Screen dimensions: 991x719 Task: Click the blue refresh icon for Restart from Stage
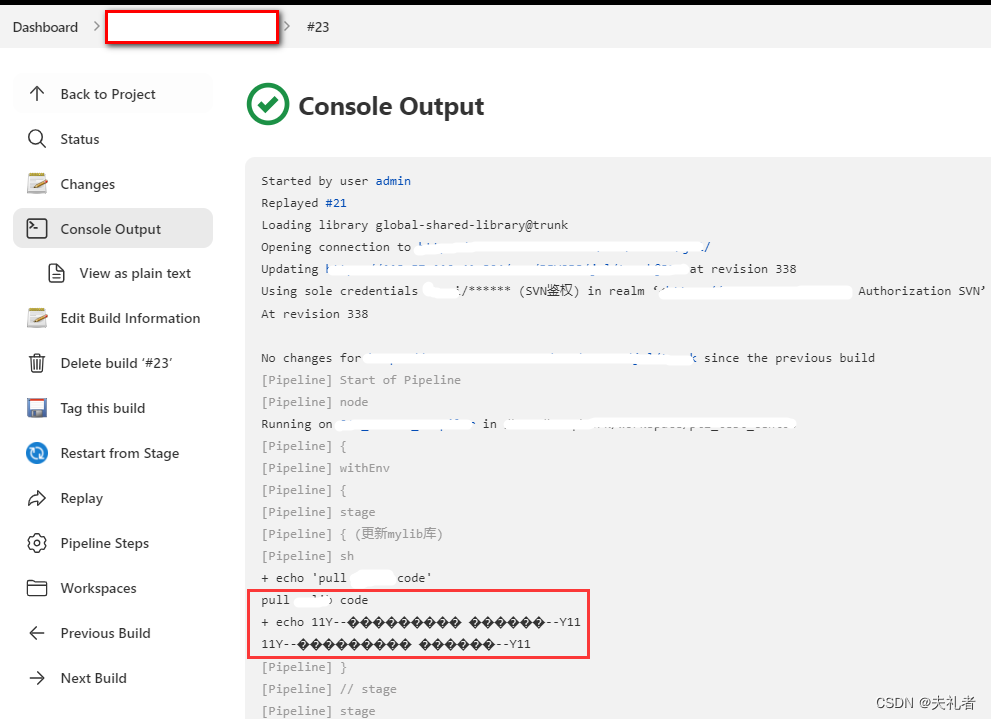(x=37, y=453)
